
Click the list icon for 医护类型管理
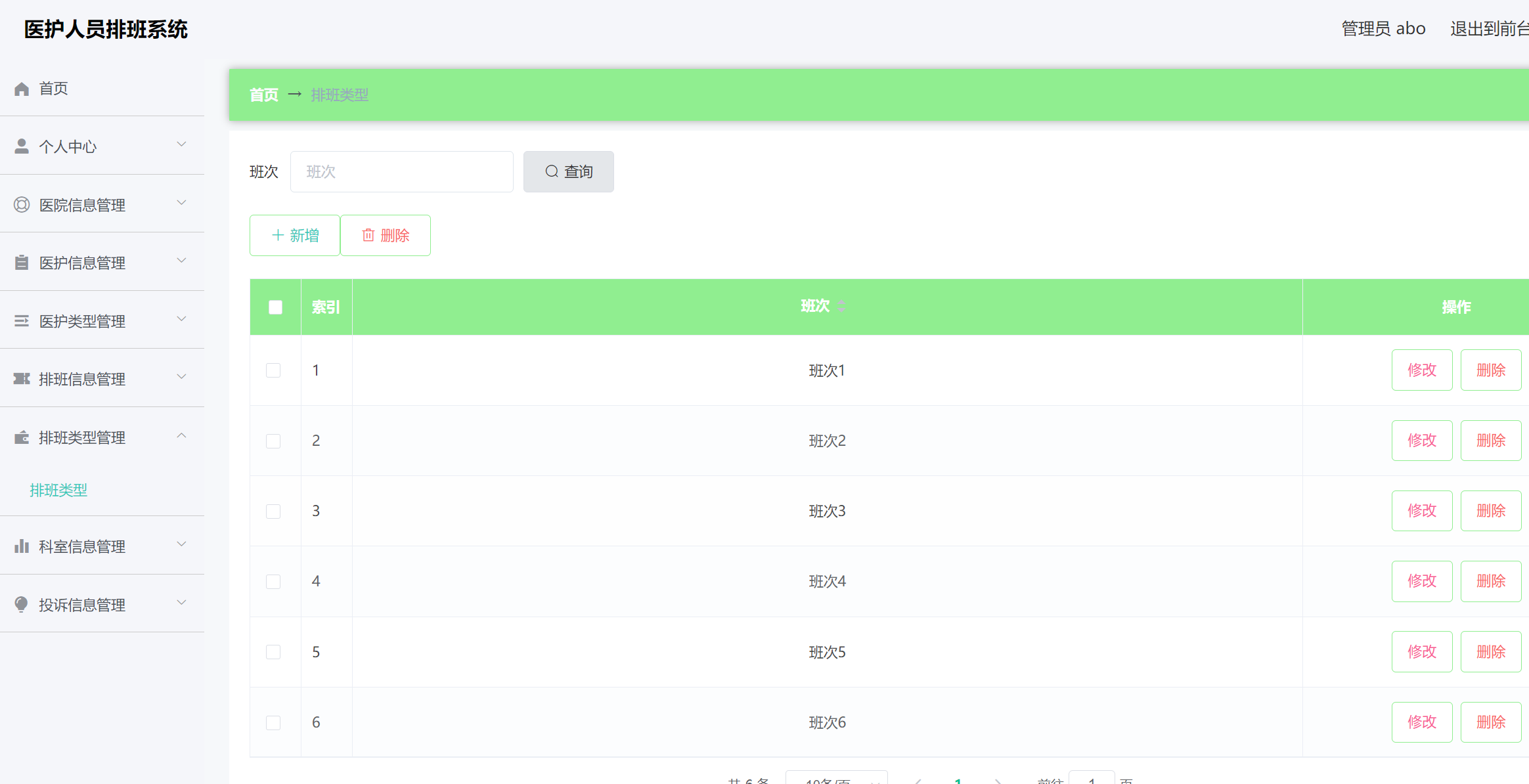[x=22, y=321]
